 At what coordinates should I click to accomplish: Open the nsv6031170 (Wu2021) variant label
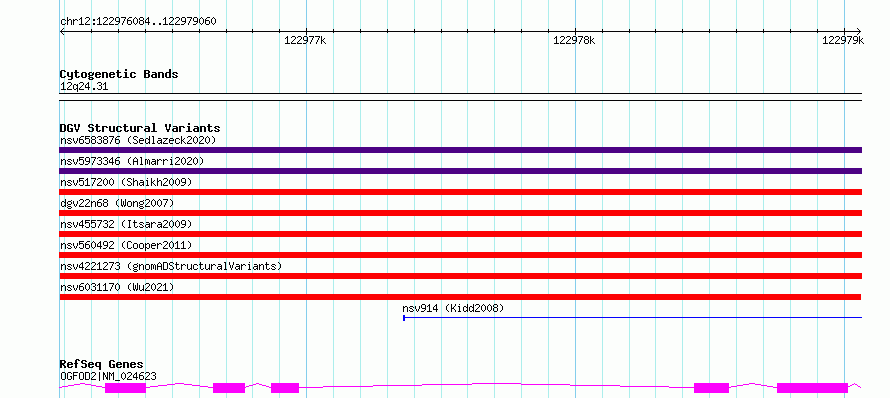(x=117, y=287)
